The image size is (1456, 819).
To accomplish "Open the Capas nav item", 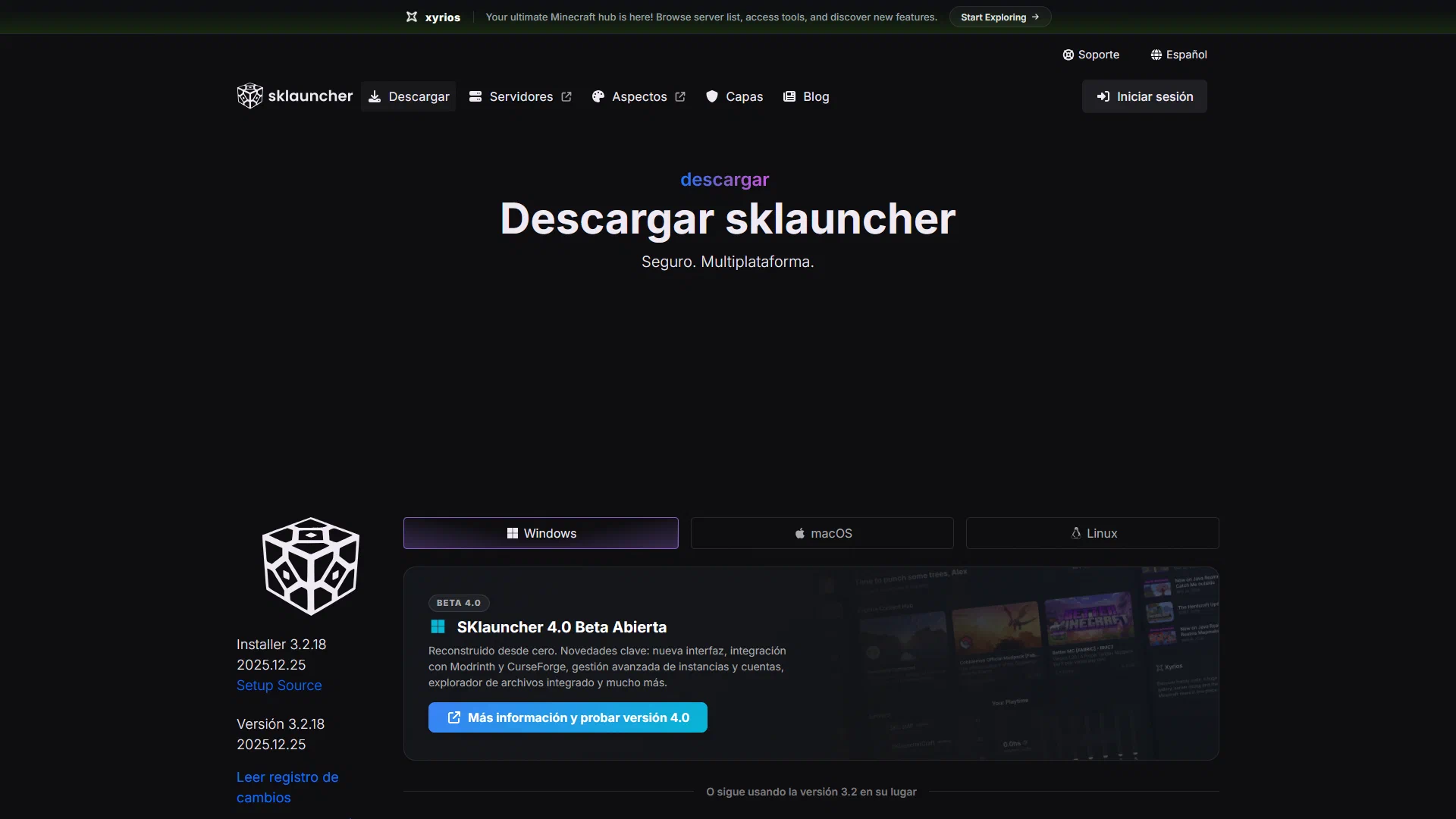I will 734,96.
